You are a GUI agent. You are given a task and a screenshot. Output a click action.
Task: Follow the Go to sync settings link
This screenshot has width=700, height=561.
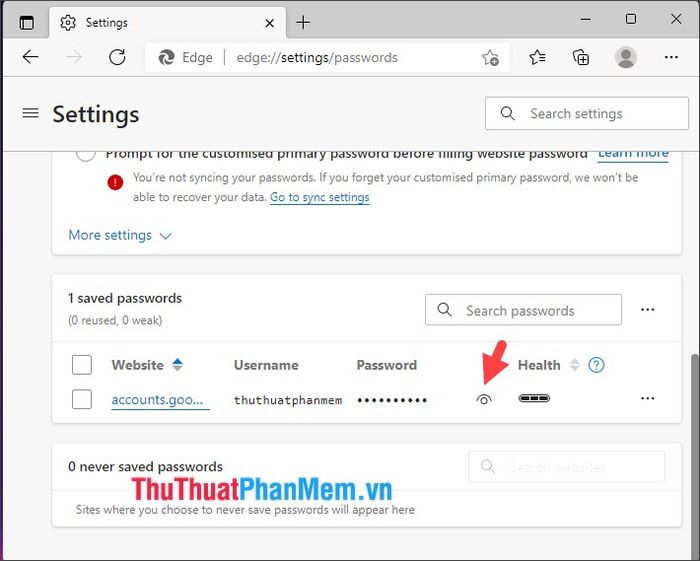[x=320, y=197]
